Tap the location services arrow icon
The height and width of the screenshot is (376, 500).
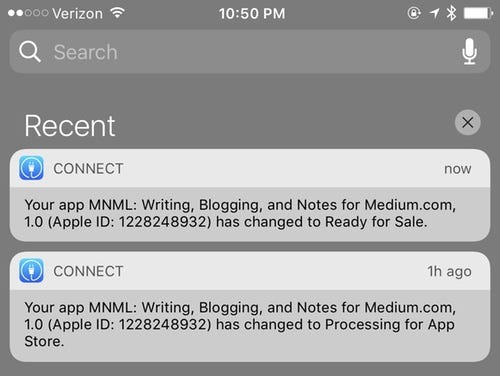434,14
